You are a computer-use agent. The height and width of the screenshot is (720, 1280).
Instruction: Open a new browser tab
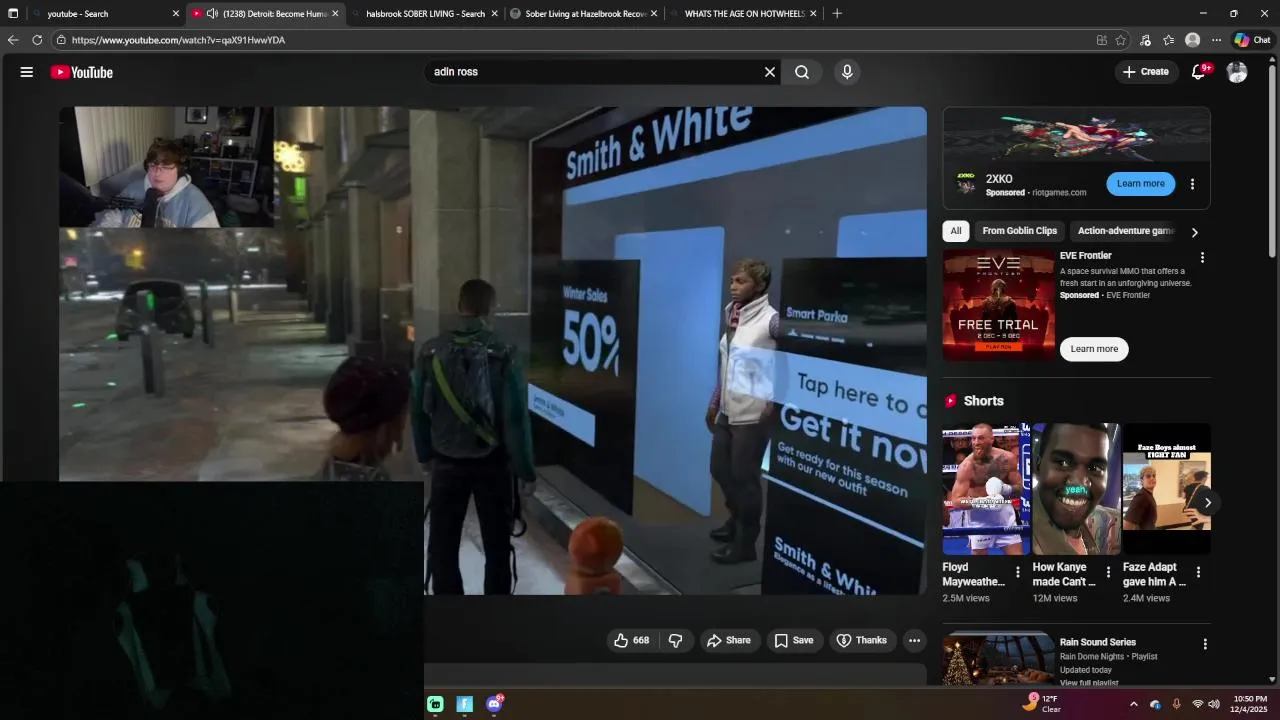point(837,14)
